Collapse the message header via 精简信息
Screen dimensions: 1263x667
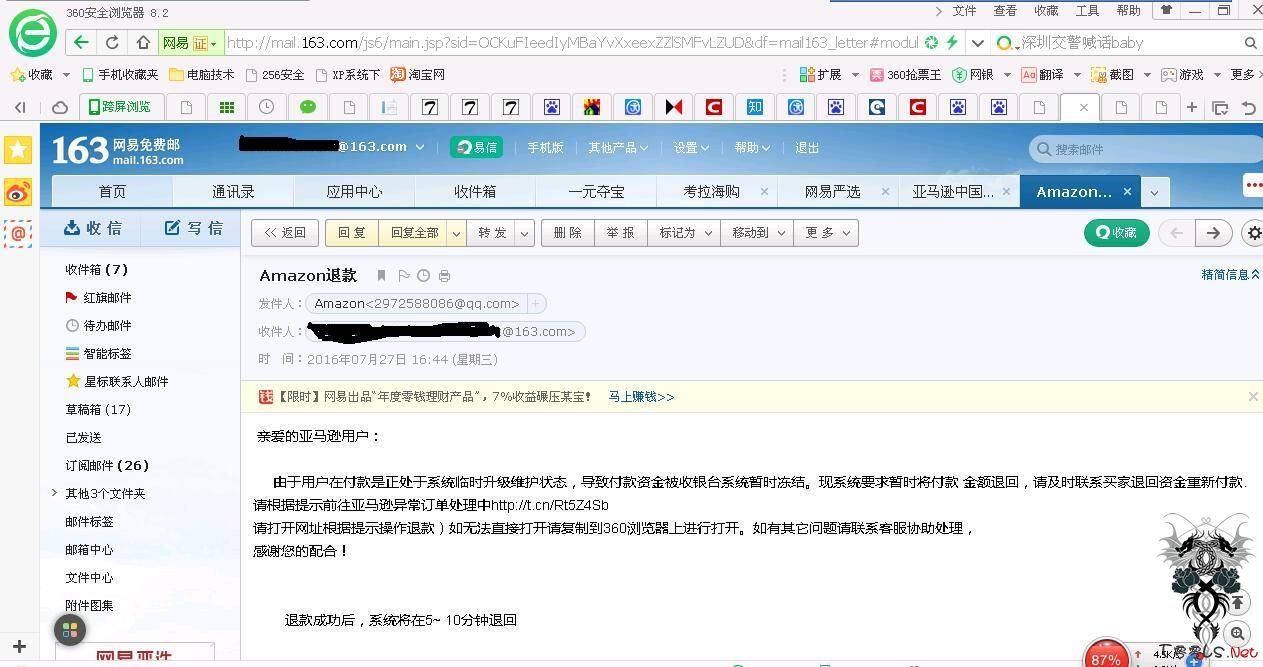tap(1228, 273)
